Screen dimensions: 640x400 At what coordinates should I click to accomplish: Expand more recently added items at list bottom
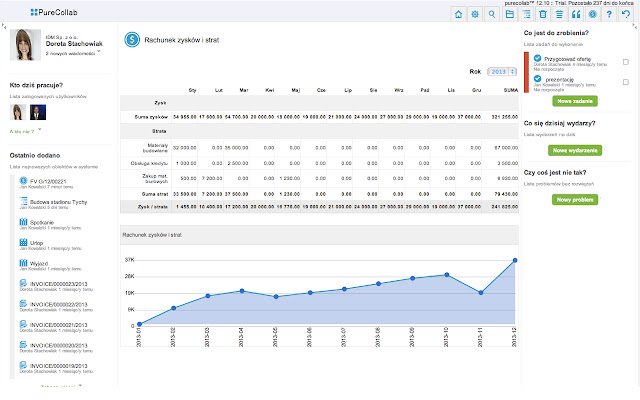(61, 386)
